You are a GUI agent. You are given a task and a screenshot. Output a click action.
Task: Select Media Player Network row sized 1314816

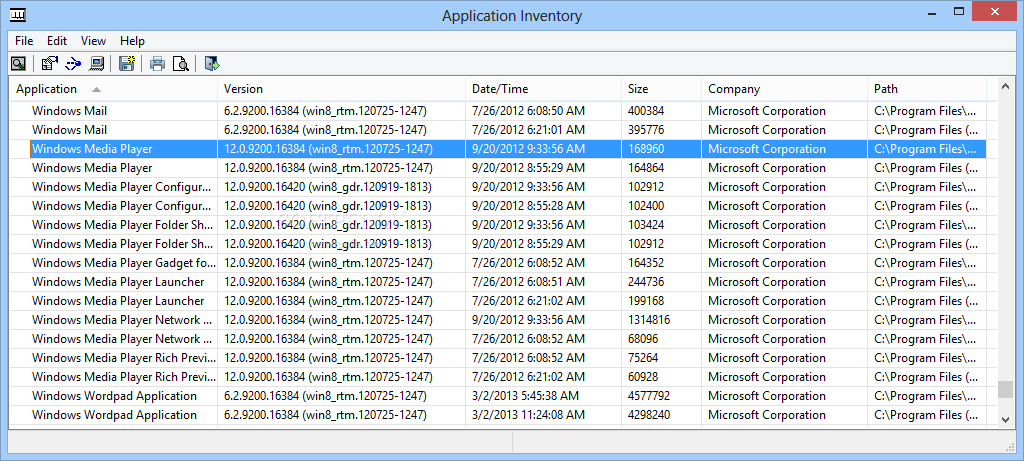click(x=498, y=320)
